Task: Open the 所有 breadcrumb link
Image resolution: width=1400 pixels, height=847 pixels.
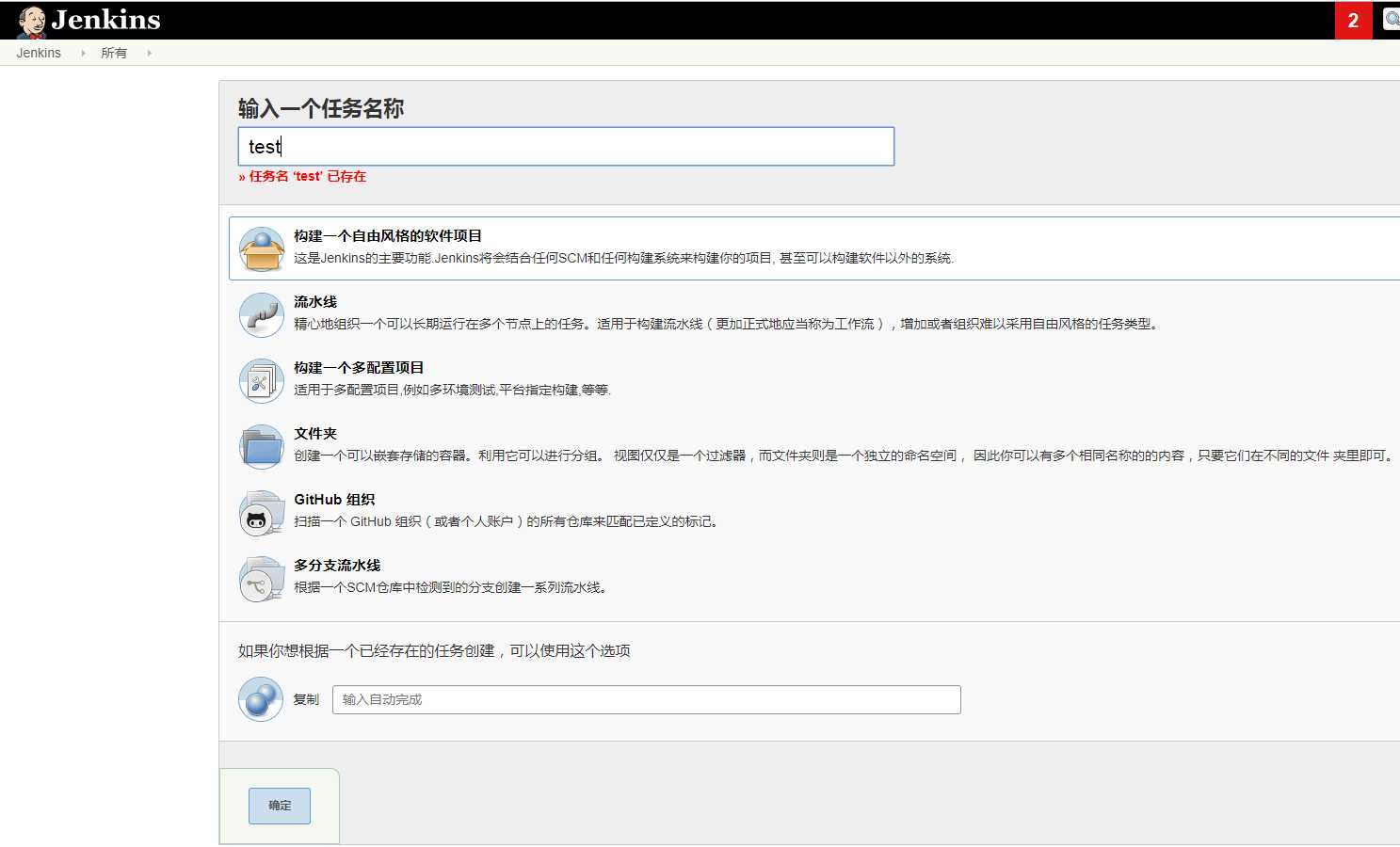Action: (x=114, y=53)
